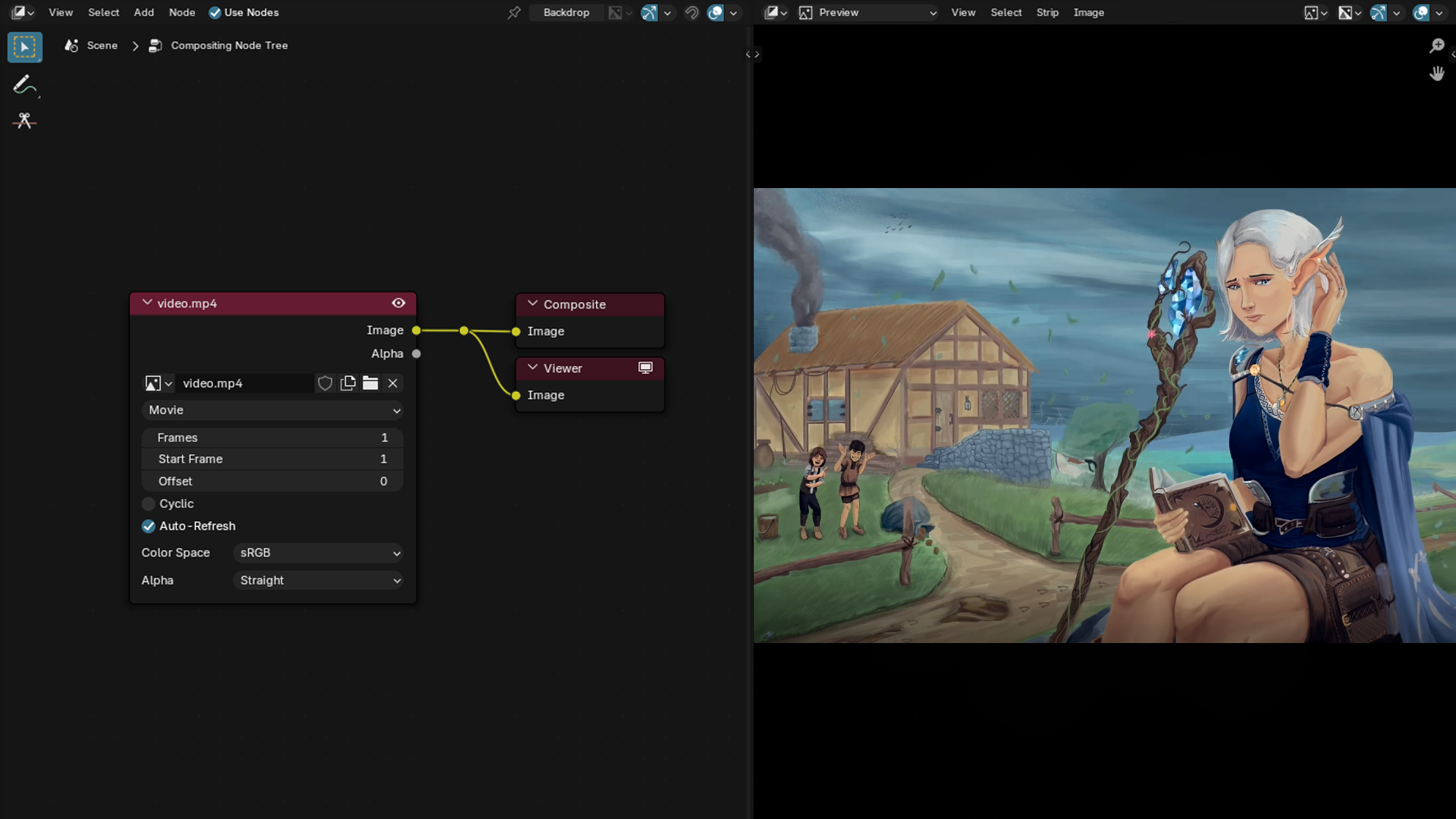
Task: Open image file via folder icon
Action: point(370,384)
